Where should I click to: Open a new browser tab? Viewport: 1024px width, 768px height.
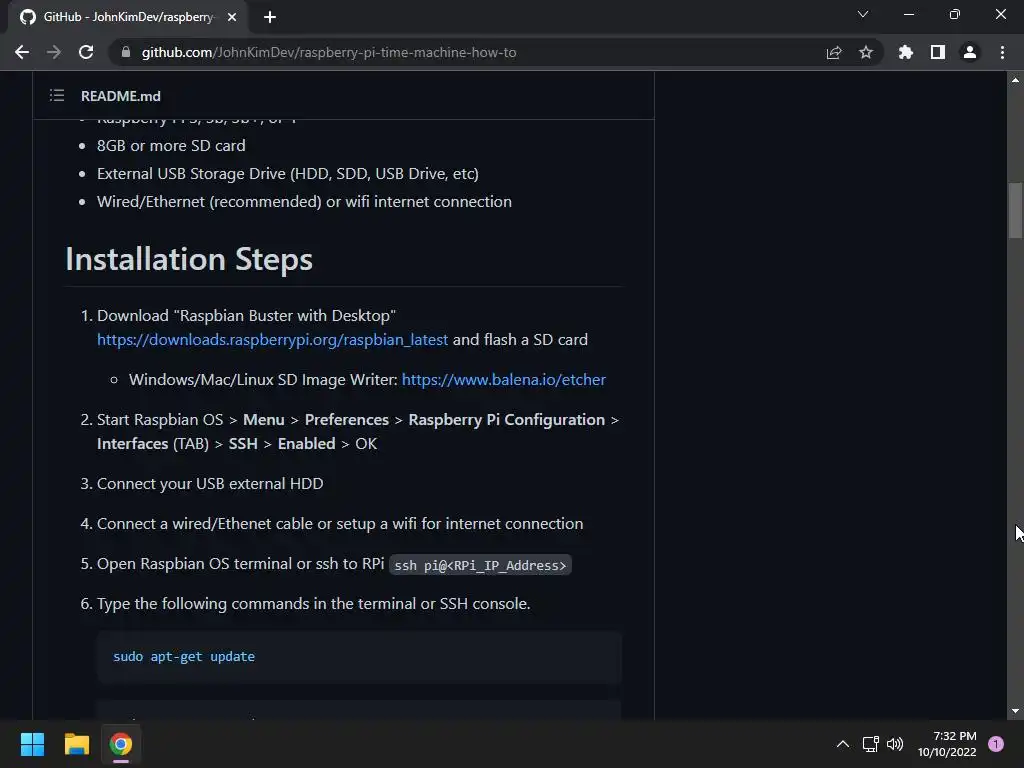[270, 17]
